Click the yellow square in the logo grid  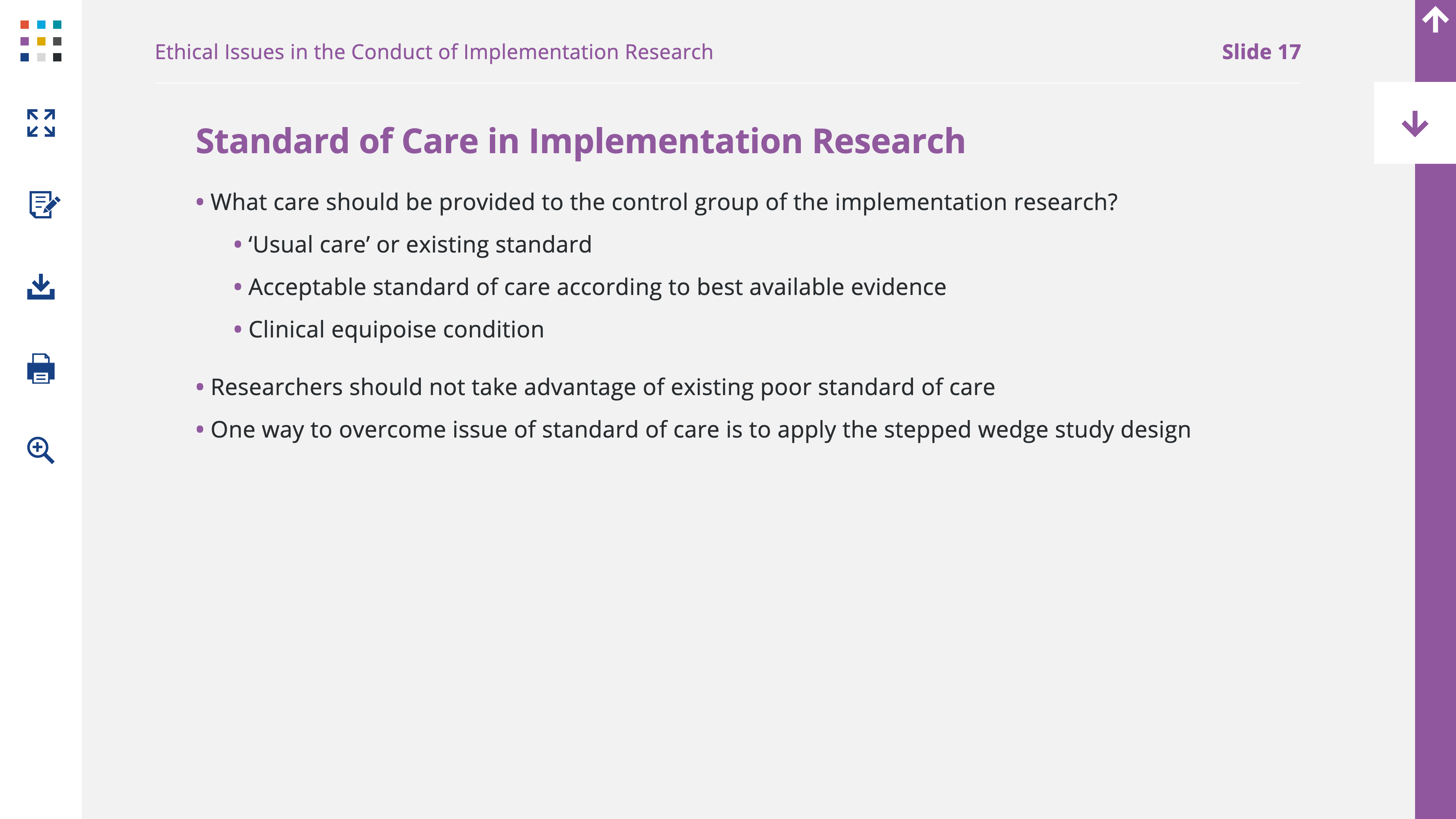tap(41, 41)
